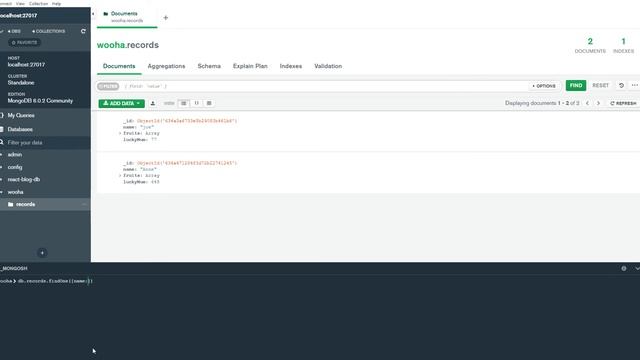This screenshot has height=360, width=640.
Task: Open the View menu
Action: click(x=20, y=3)
